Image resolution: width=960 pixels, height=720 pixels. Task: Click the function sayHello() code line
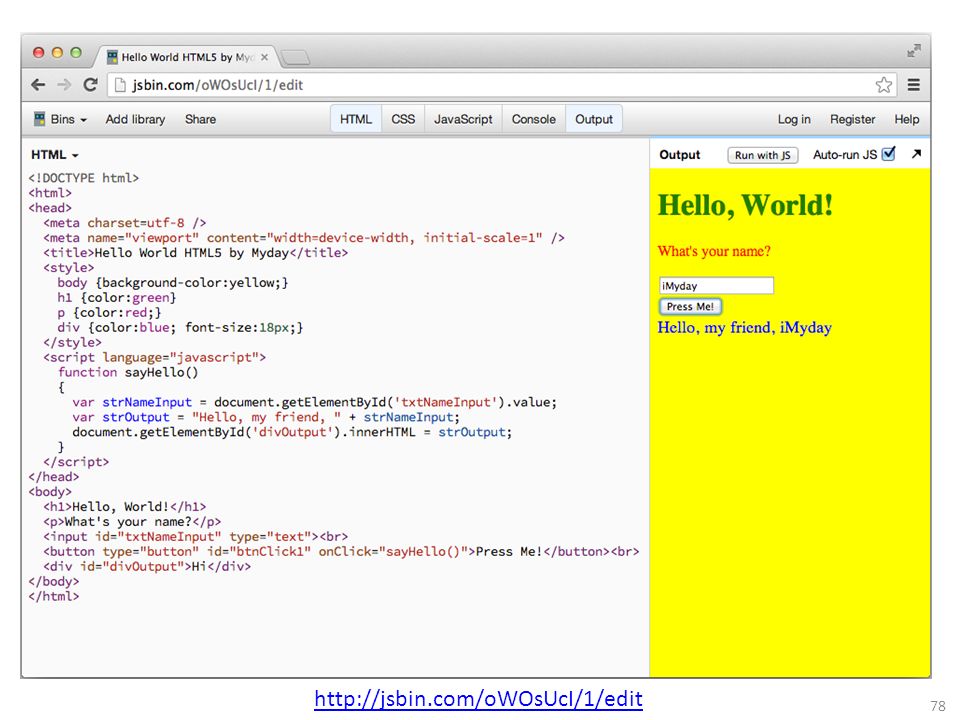point(128,372)
